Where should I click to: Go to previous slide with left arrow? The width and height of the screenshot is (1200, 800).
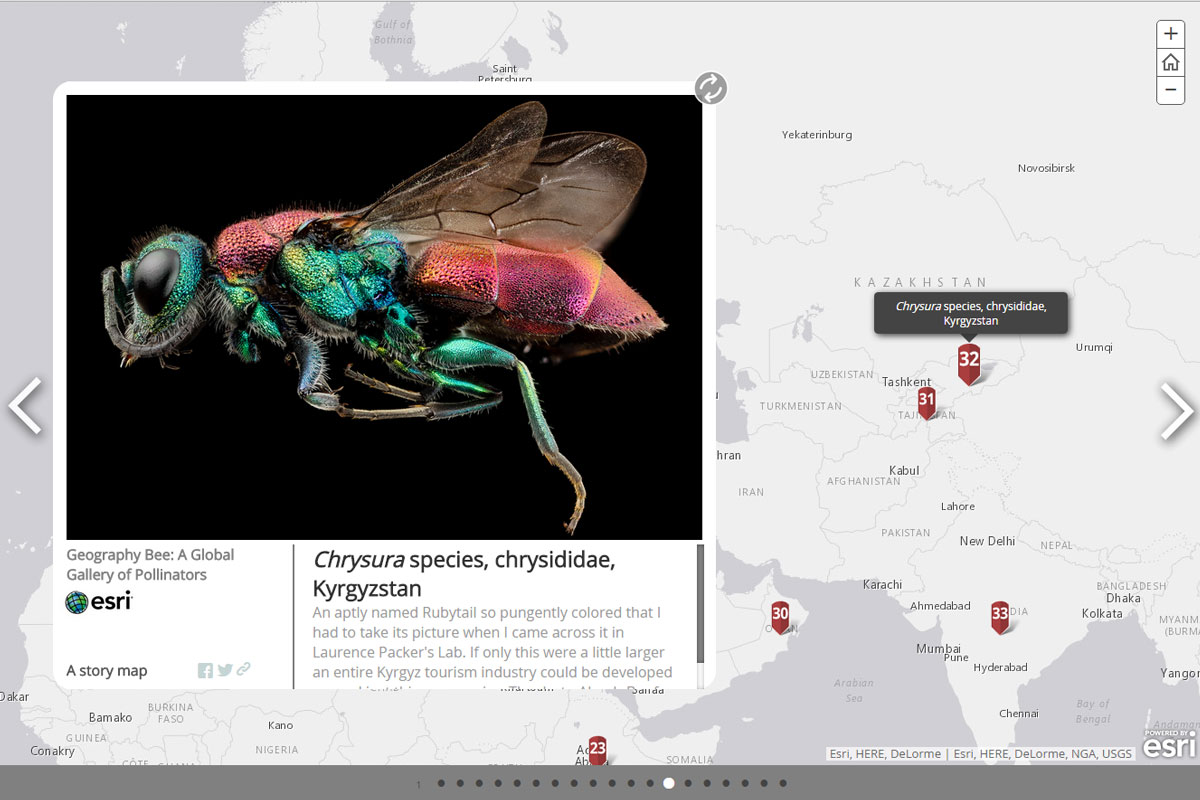pyautogui.click(x=25, y=406)
